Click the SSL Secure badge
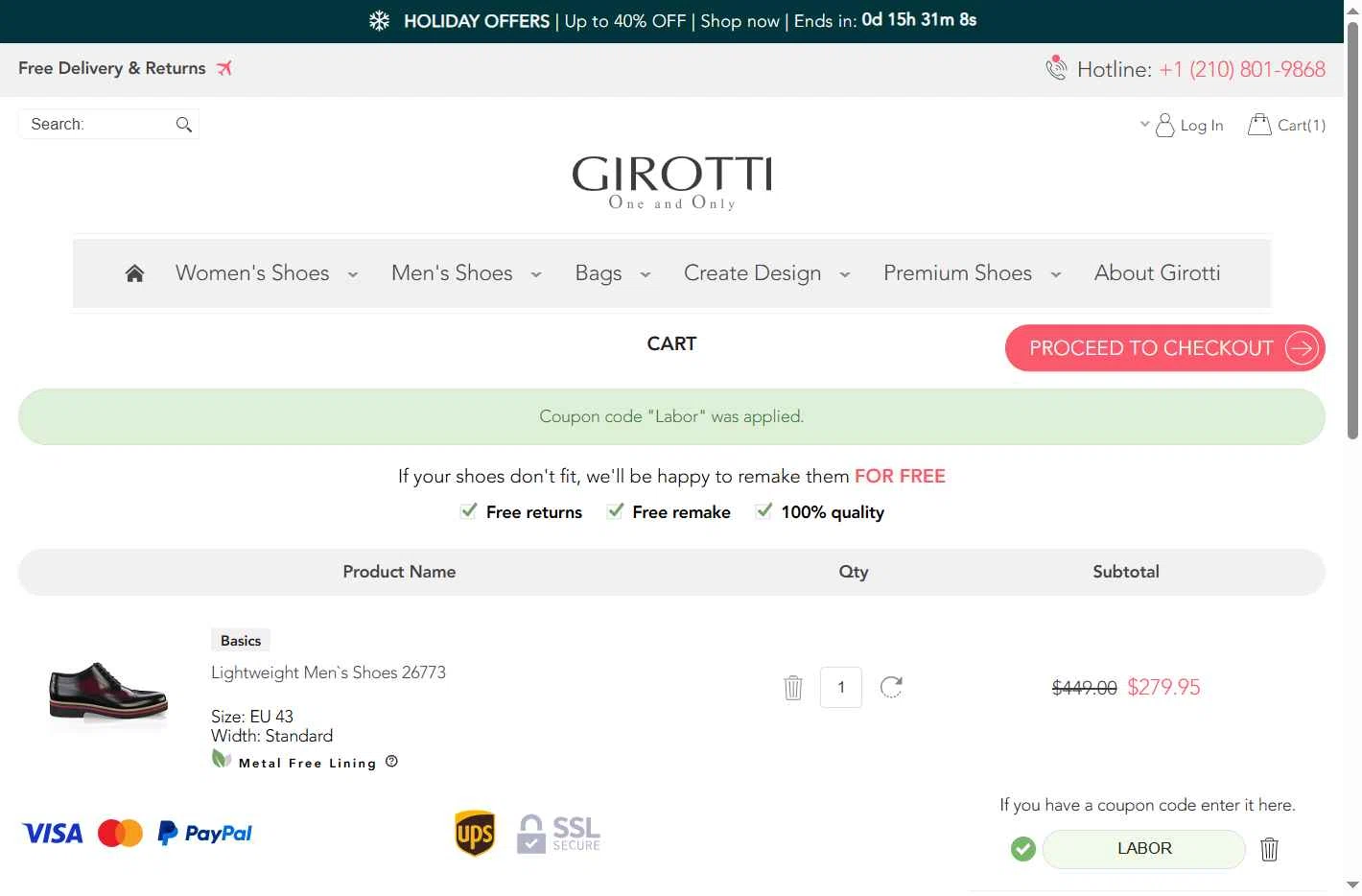Image resolution: width=1362 pixels, height=896 pixels. [559, 834]
